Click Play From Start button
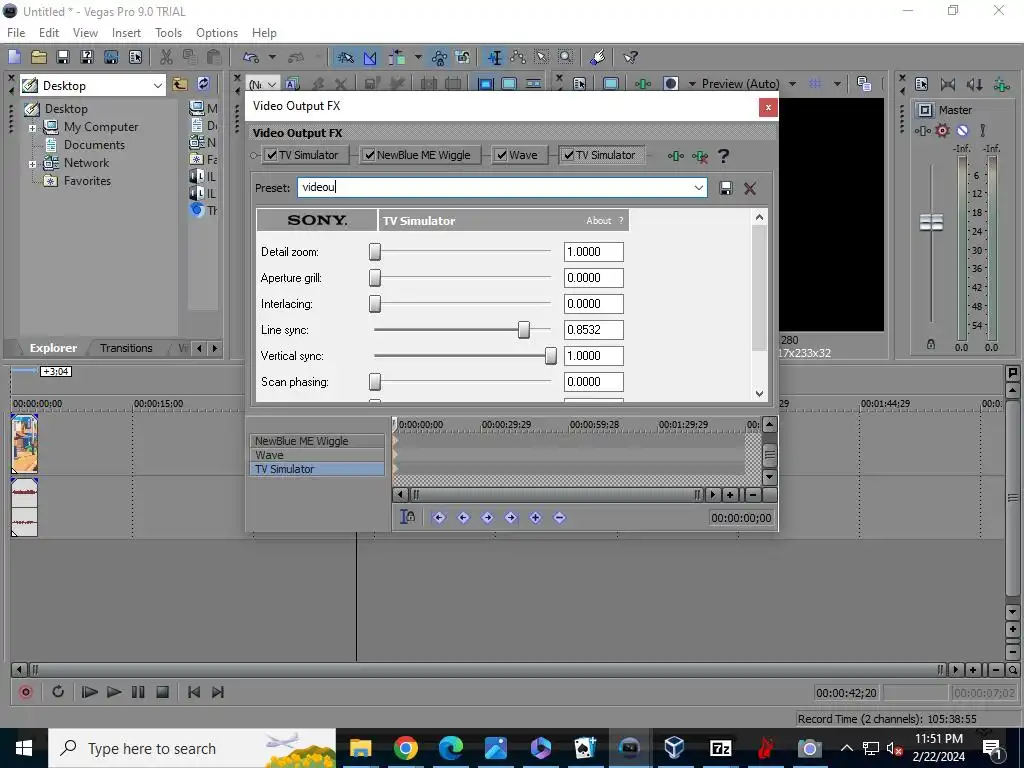Viewport: 1024px width, 768px height. 89,692
